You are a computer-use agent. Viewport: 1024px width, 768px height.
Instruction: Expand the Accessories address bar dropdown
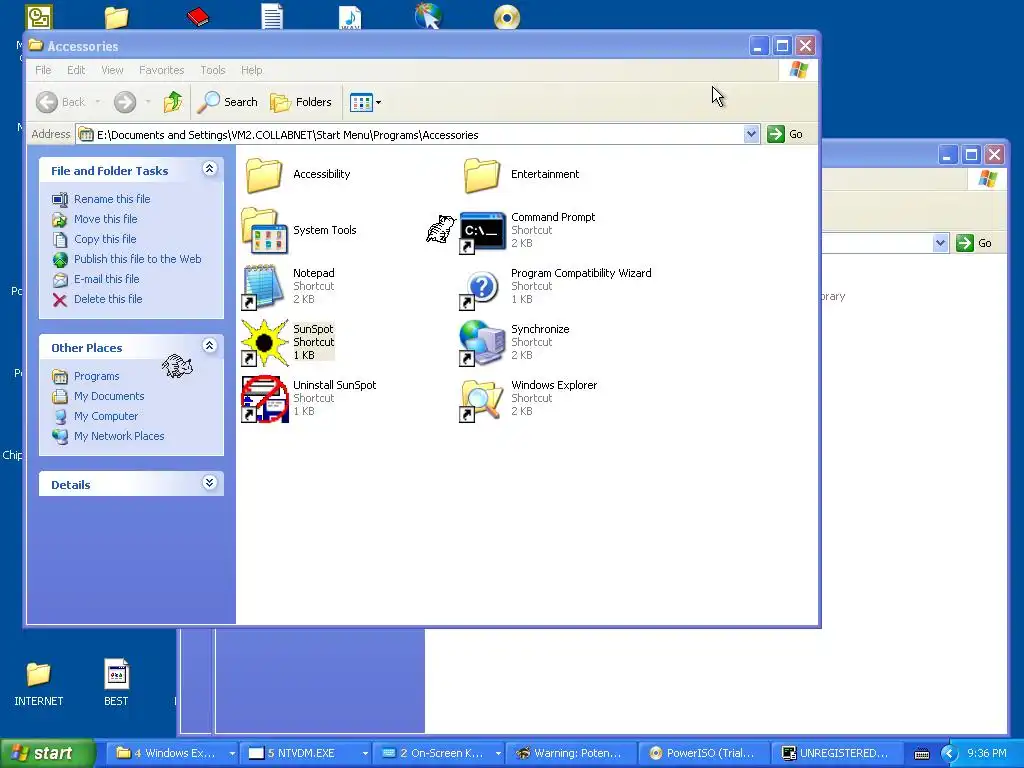751,134
